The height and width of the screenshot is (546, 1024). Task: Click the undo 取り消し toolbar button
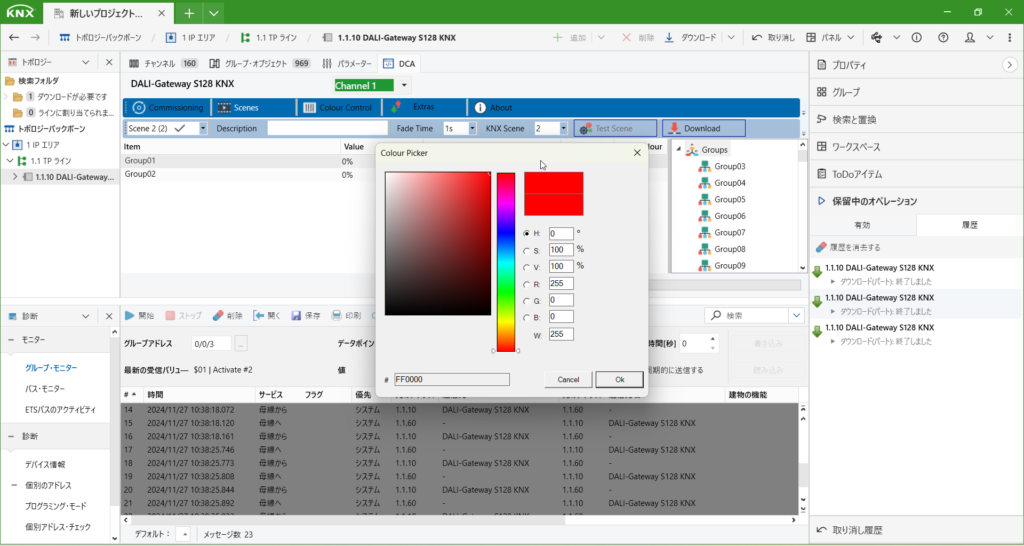[773, 38]
